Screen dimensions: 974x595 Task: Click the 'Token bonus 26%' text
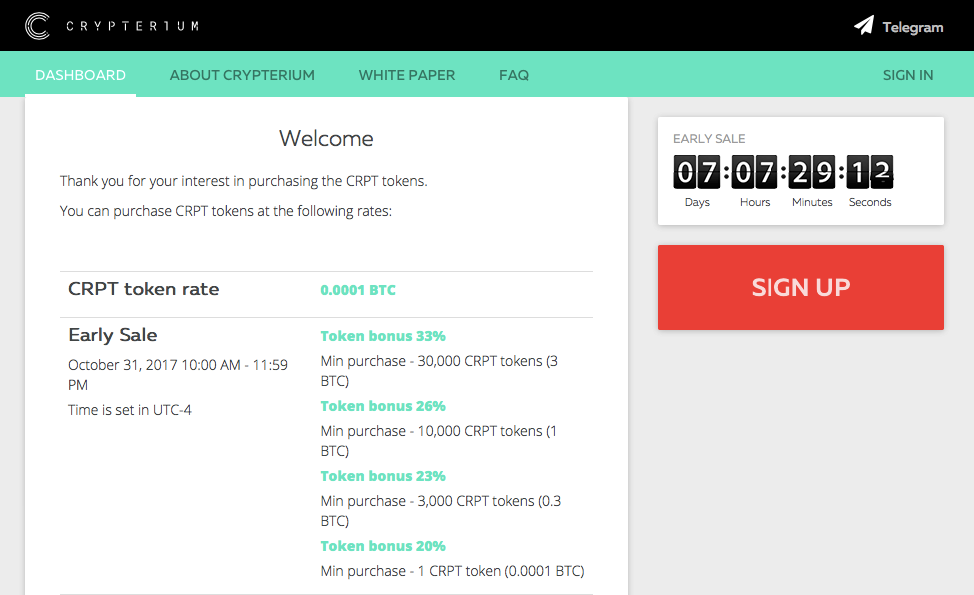pyautogui.click(x=383, y=406)
